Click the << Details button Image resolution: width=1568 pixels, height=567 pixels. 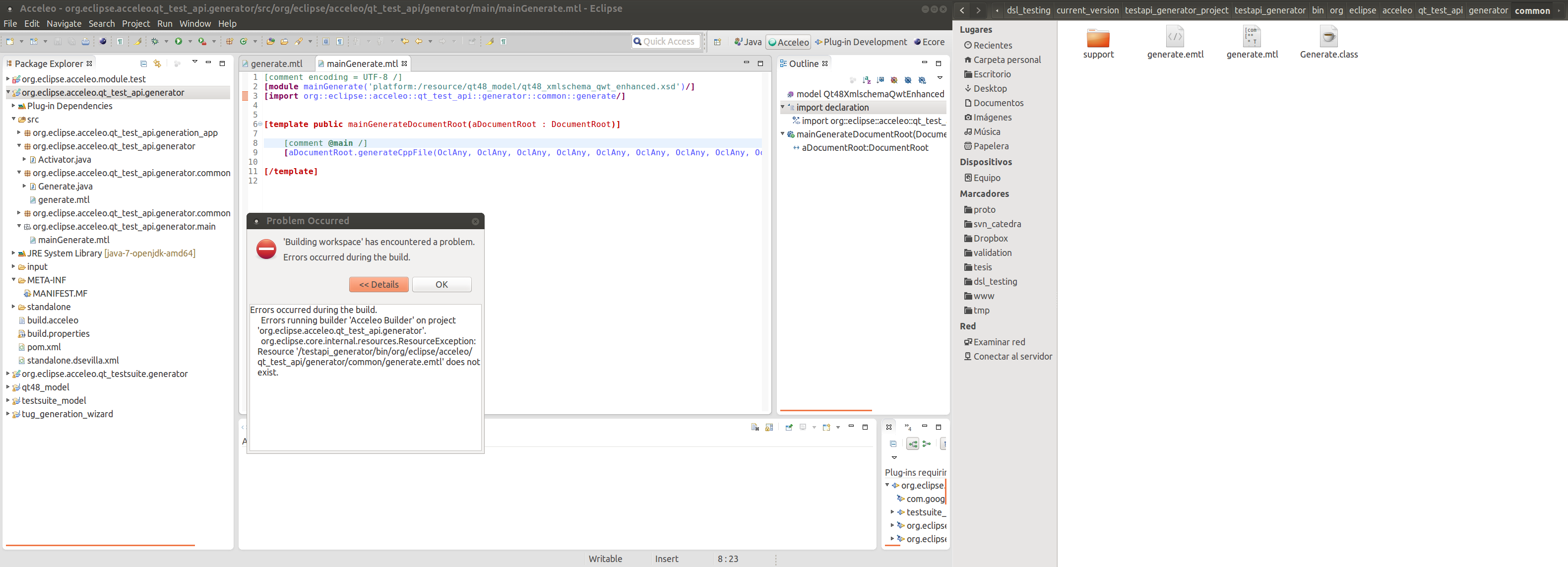378,284
